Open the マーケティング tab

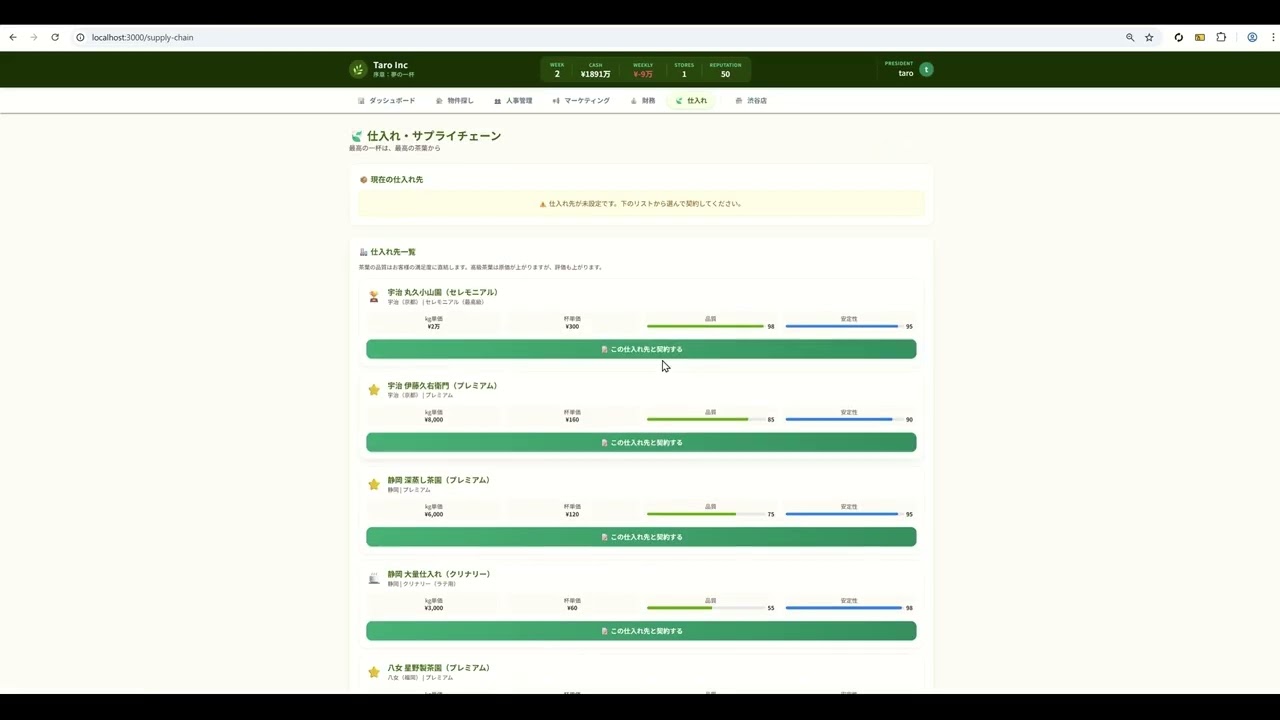(581, 101)
